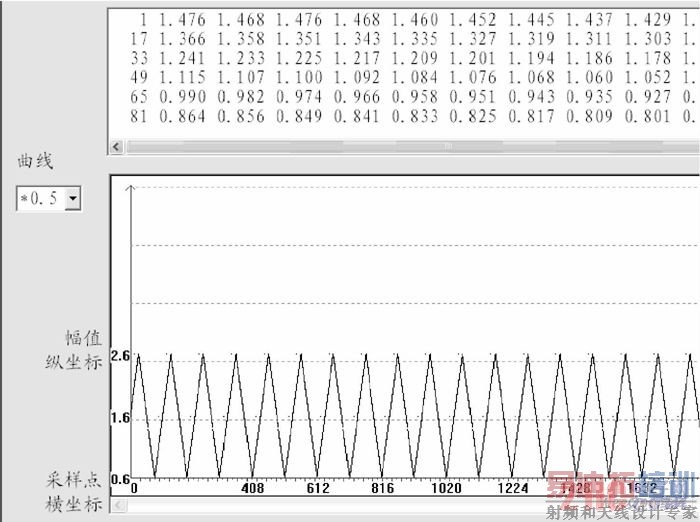Viewport: 700px width, 522px height.
Task: Click the 2.6 label on the vertical axis
Action: pos(120,356)
